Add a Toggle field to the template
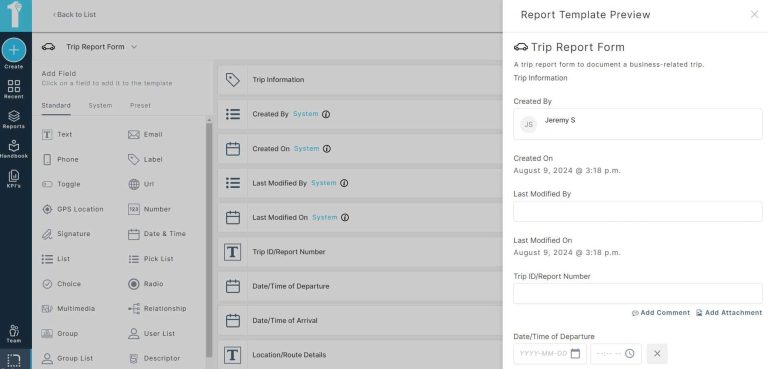The width and height of the screenshot is (768, 369). tap(61, 184)
